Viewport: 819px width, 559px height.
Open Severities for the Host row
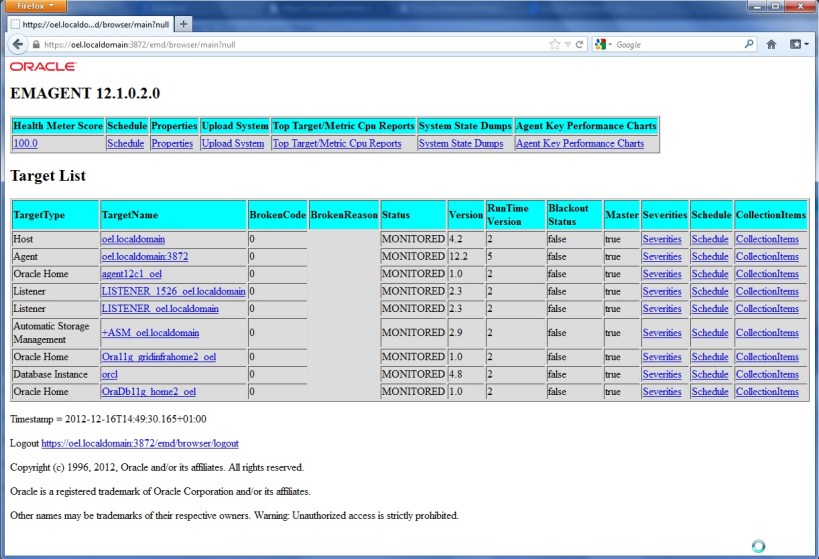click(x=662, y=239)
